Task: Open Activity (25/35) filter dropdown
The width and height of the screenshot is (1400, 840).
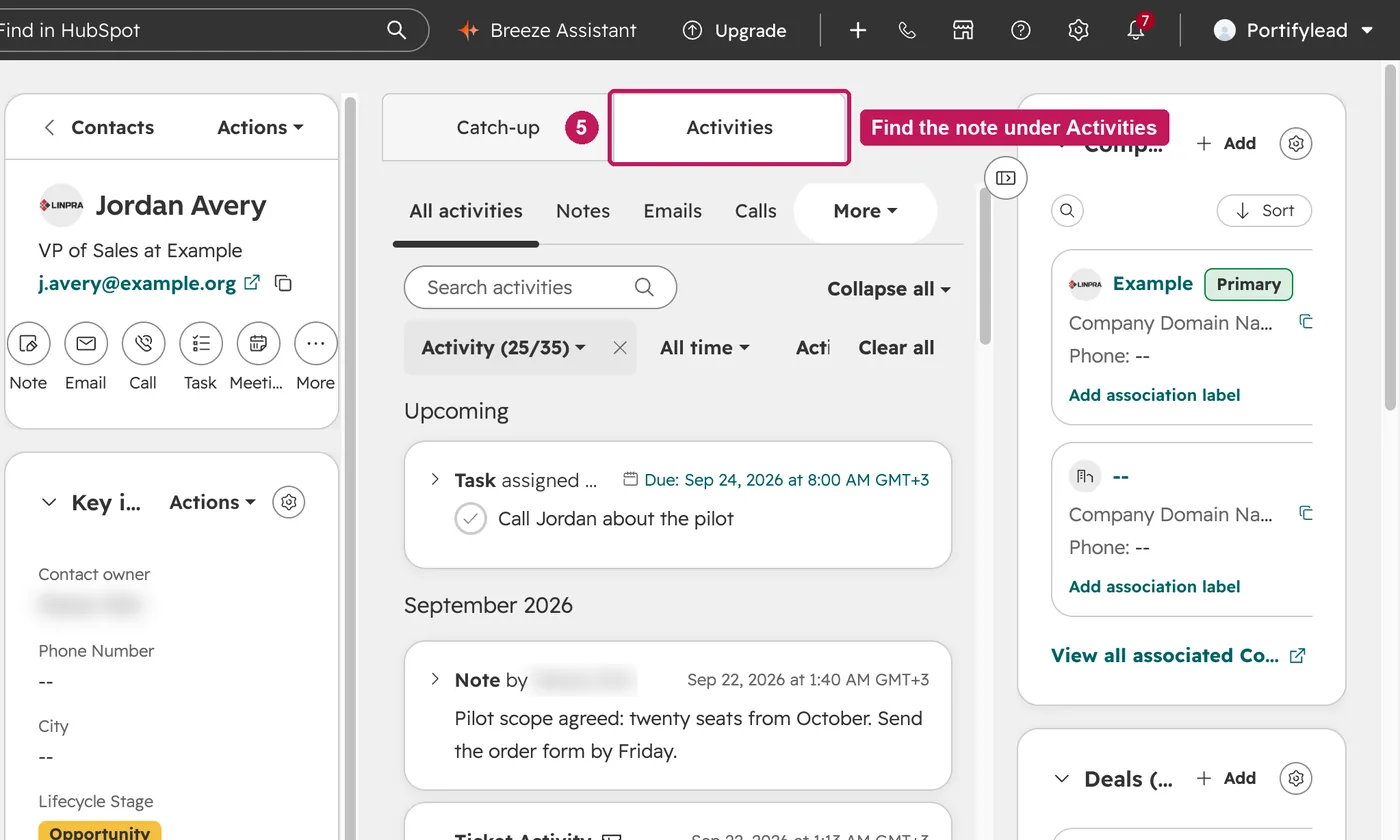Action: click(x=503, y=347)
